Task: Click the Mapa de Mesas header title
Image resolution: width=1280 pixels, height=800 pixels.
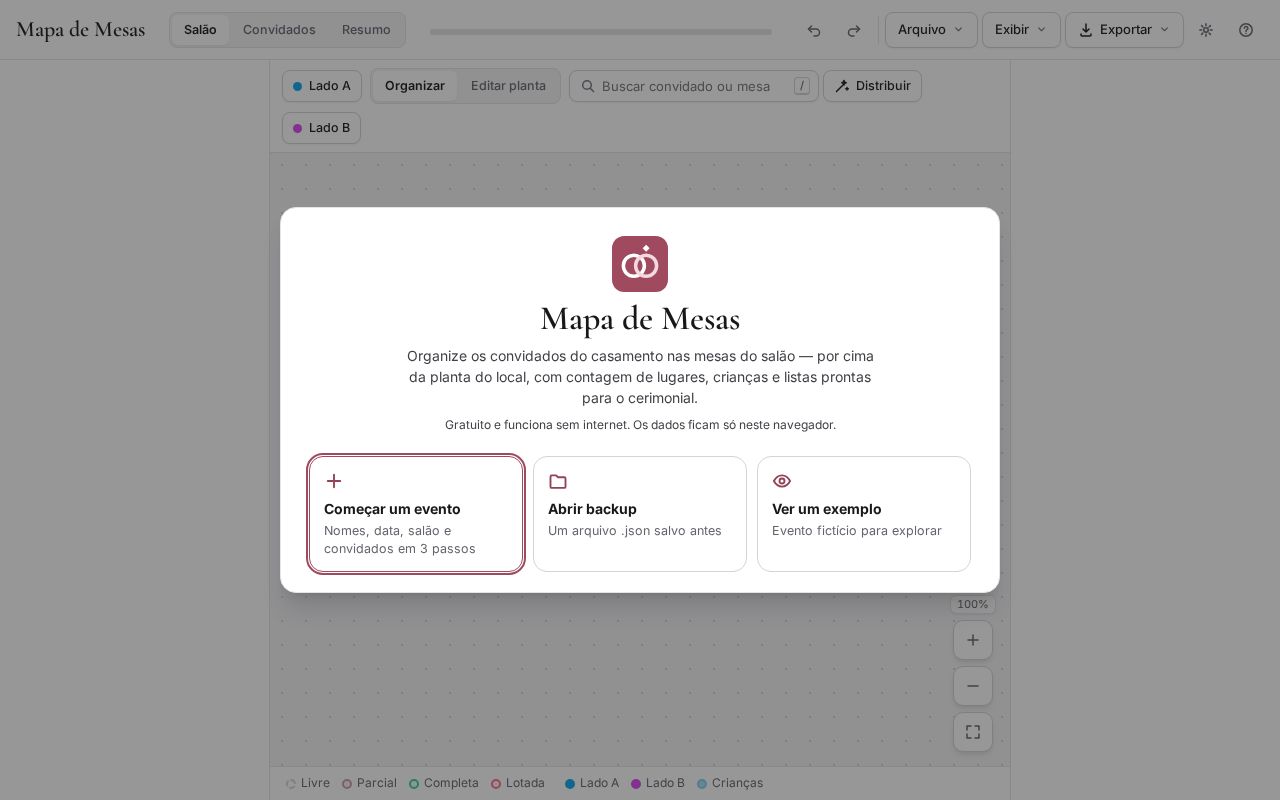Action: (81, 30)
